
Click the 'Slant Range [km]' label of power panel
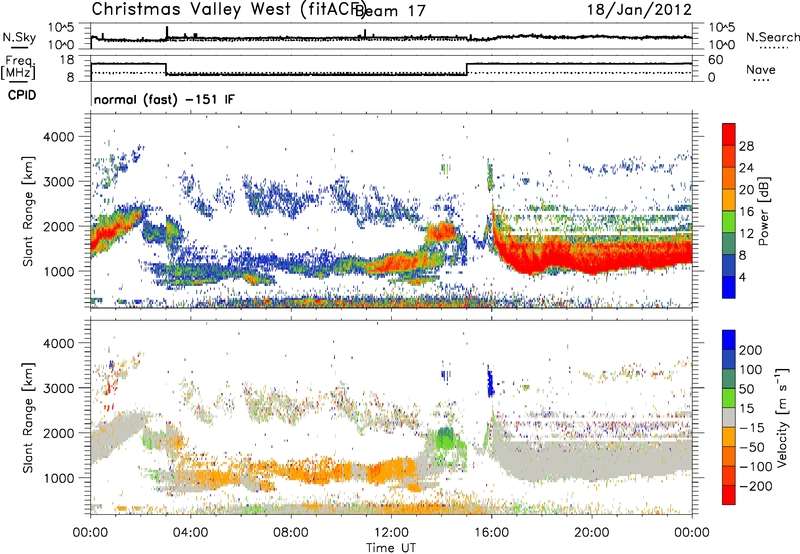click(x=28, y=211)
